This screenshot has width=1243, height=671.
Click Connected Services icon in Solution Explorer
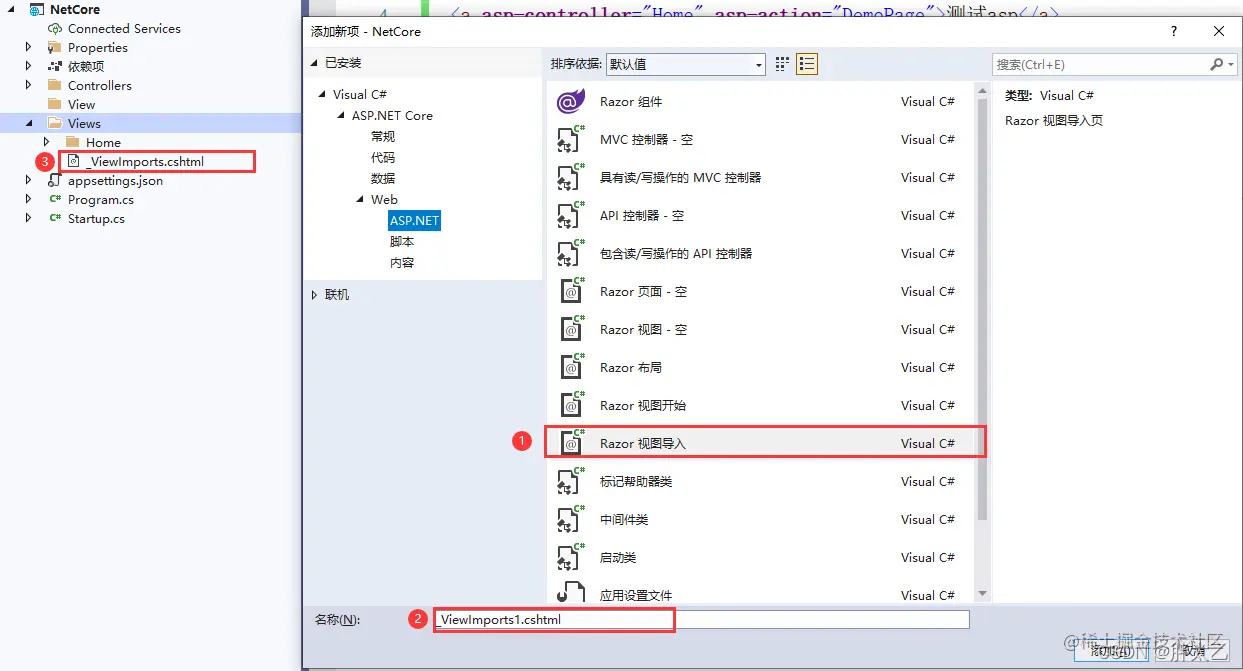(55, 28)
